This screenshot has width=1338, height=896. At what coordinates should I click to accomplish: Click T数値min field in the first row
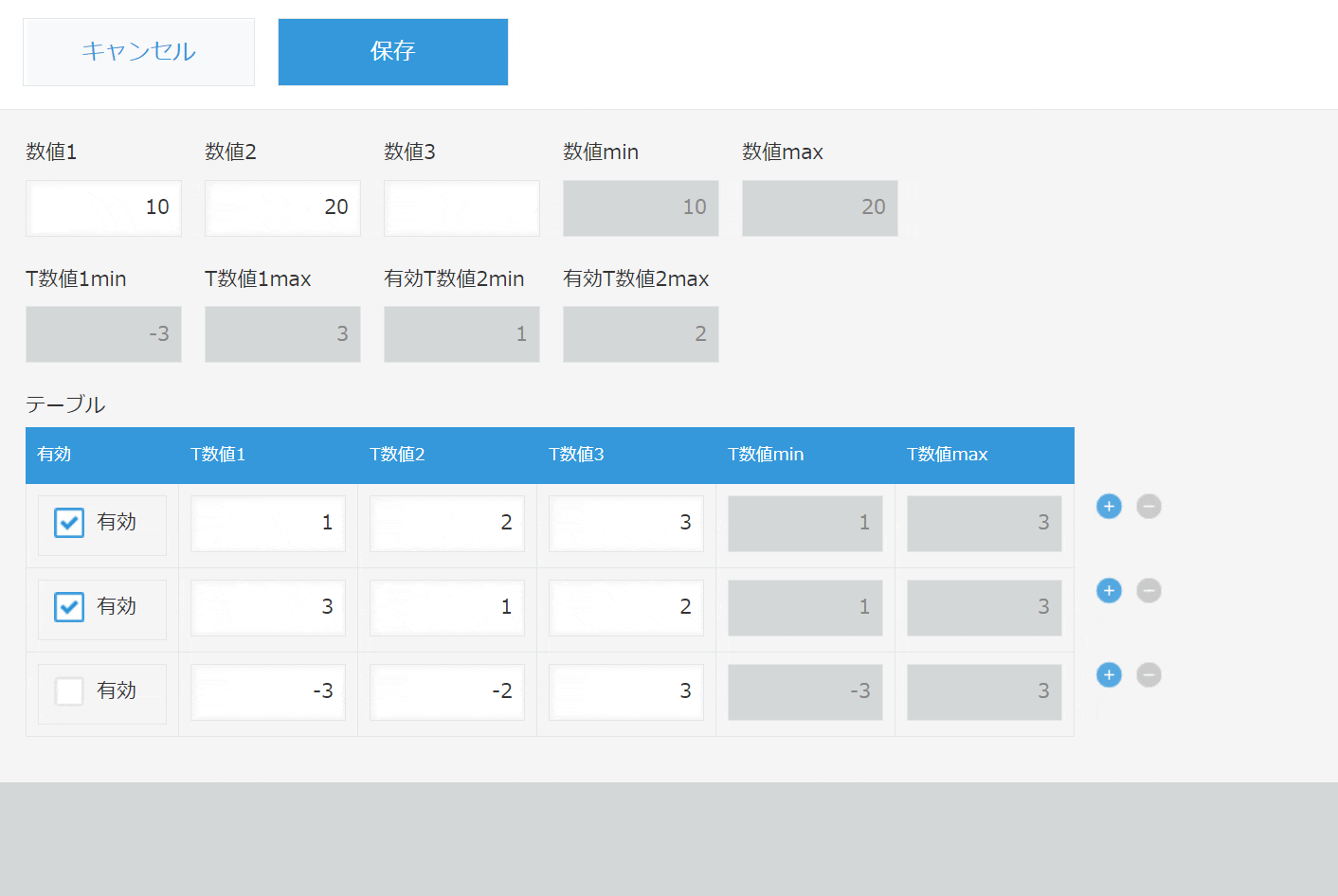coord(805,524)
